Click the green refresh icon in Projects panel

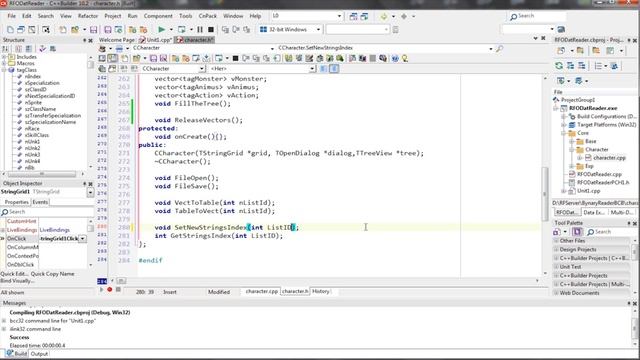click(559, 66)
